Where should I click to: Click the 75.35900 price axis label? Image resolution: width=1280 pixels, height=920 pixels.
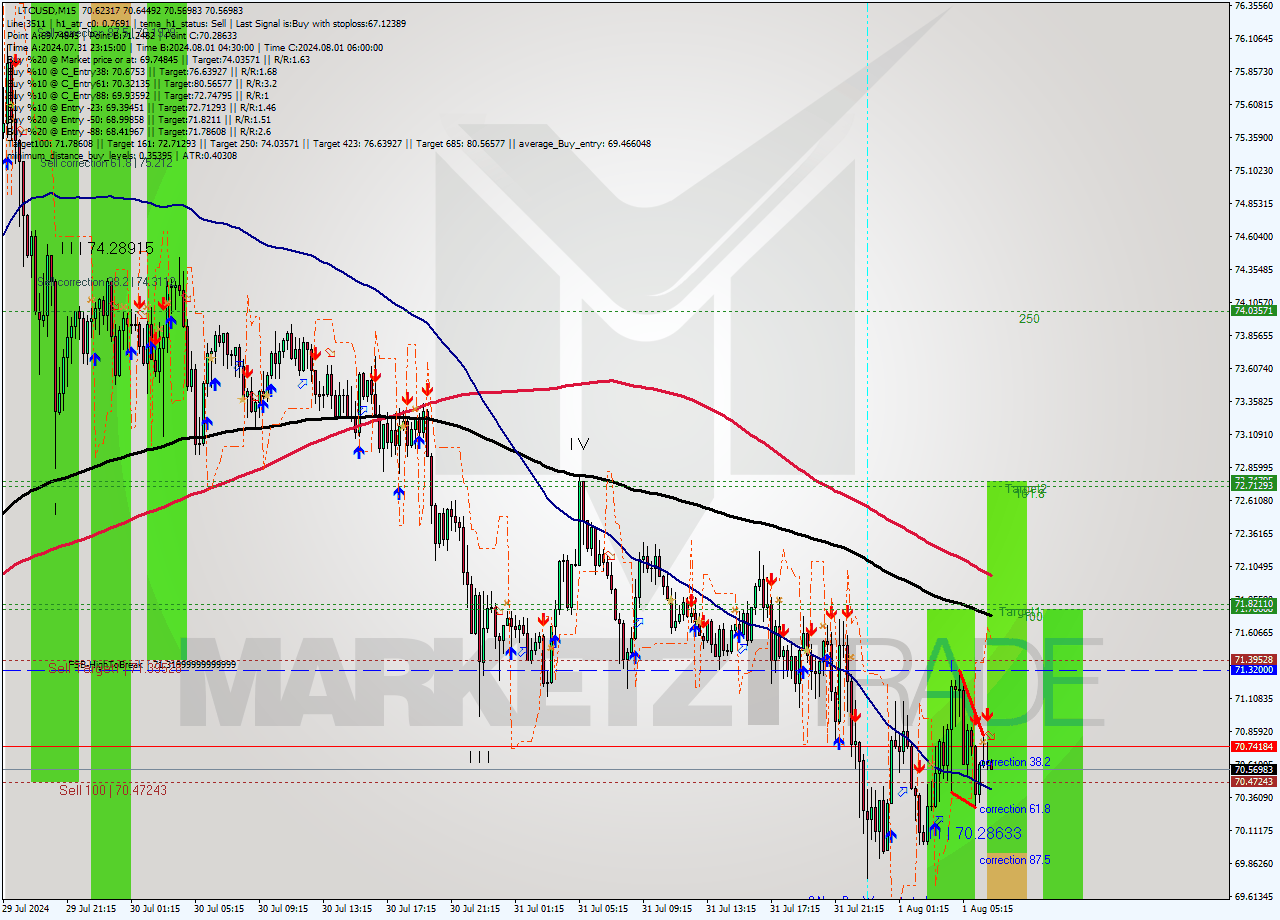pos(1253,137)
